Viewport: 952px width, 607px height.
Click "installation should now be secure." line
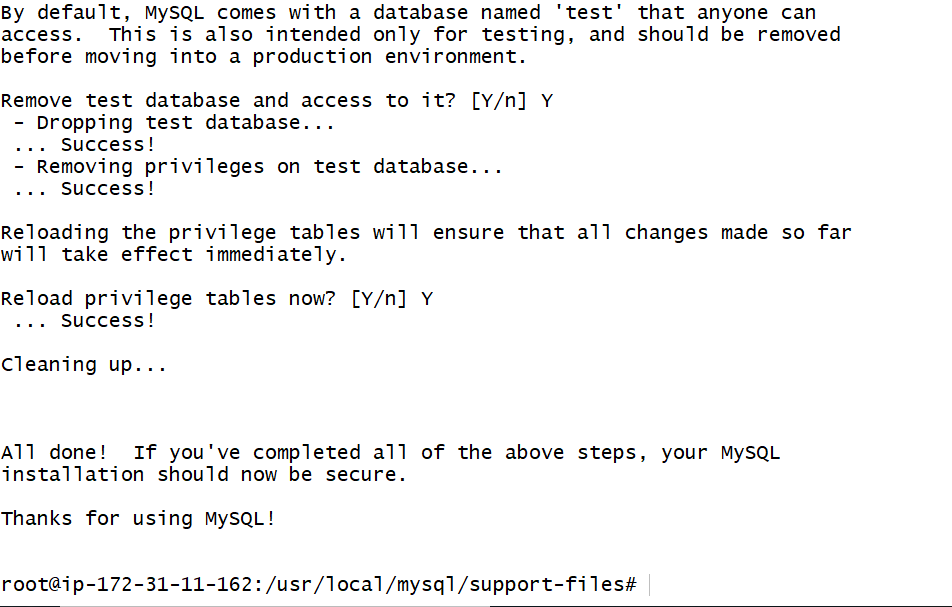(204, 475)
